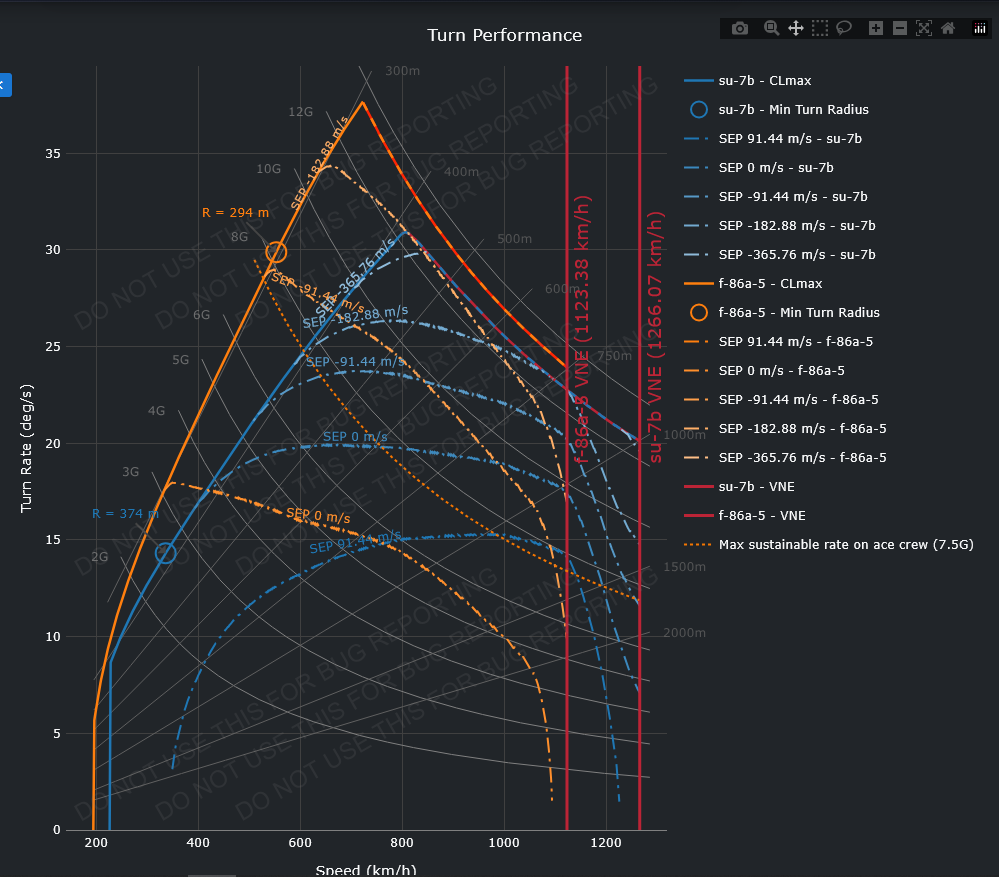Click the Zoom Out minus icon

[900, 29]
